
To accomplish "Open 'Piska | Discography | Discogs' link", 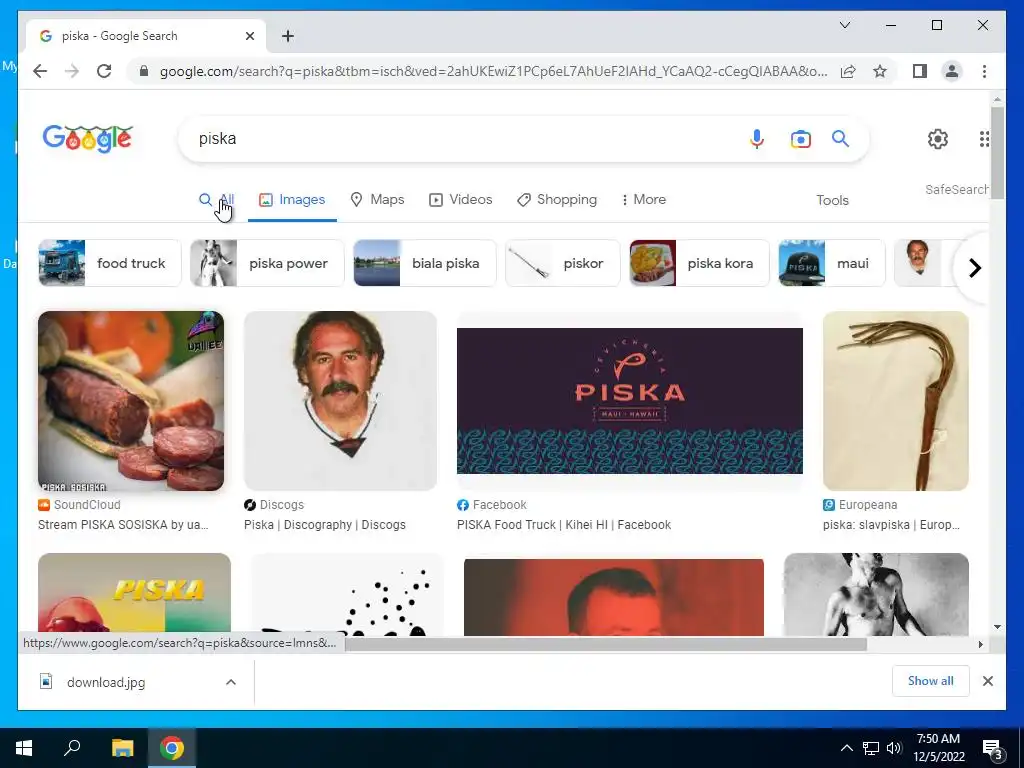I will (x=325, y=524).
